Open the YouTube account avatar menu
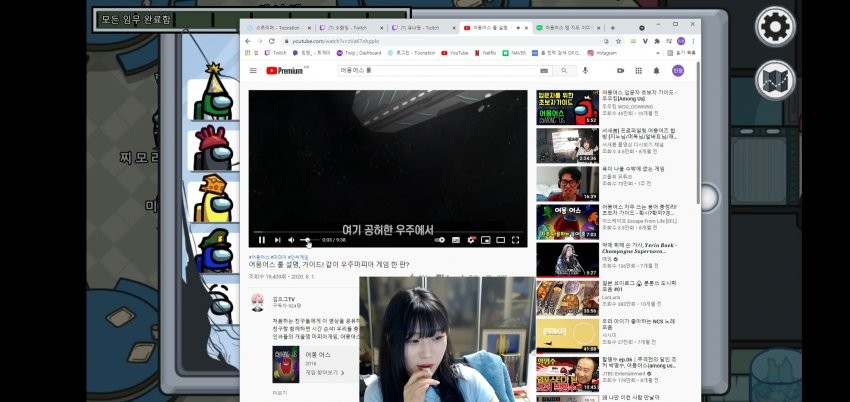This screenshot has width=850, height=402. pos(678,70)
